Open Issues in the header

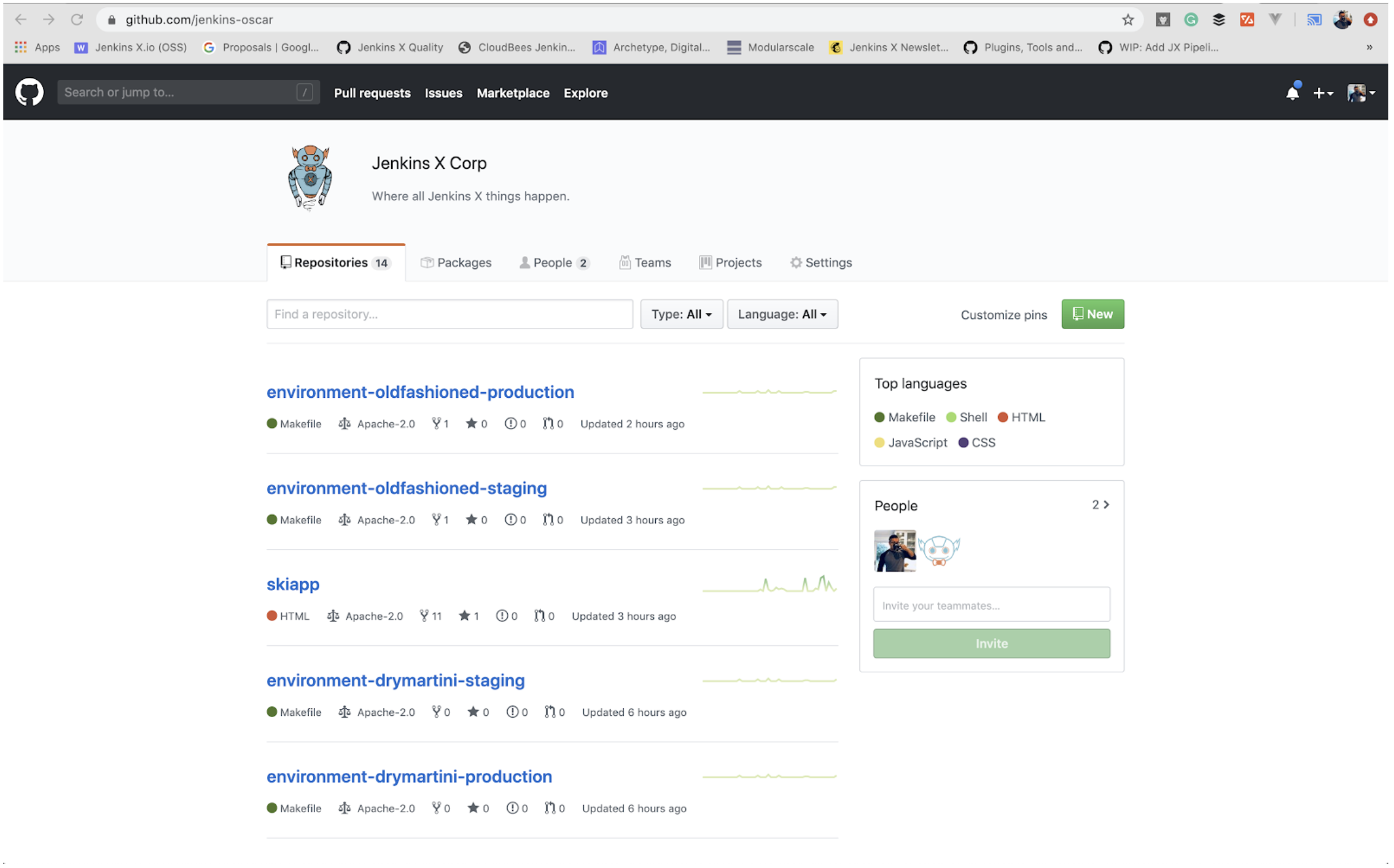[443, 93]
